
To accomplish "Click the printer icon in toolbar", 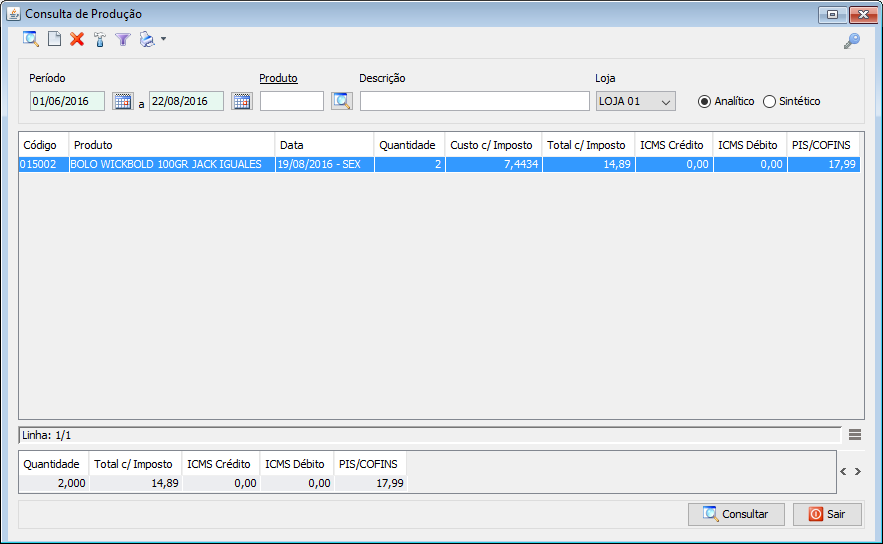I will [147, 40].
